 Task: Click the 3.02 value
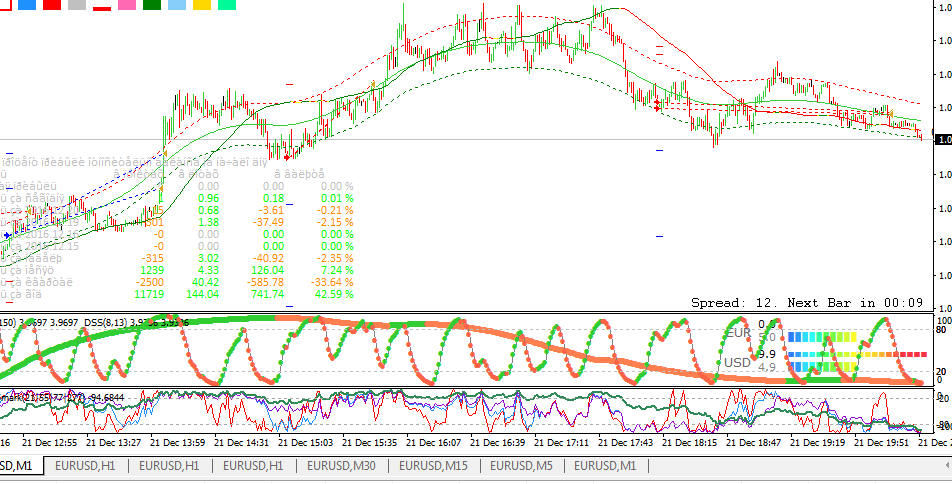(208, 258)
